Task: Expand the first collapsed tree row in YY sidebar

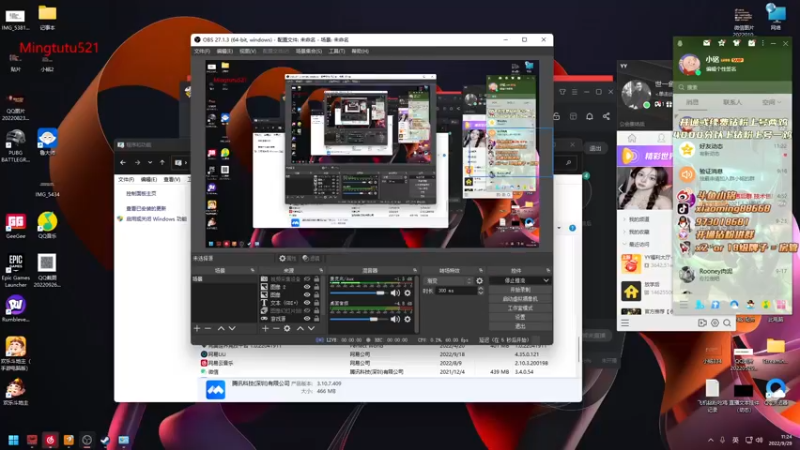Action: point(624,219)
